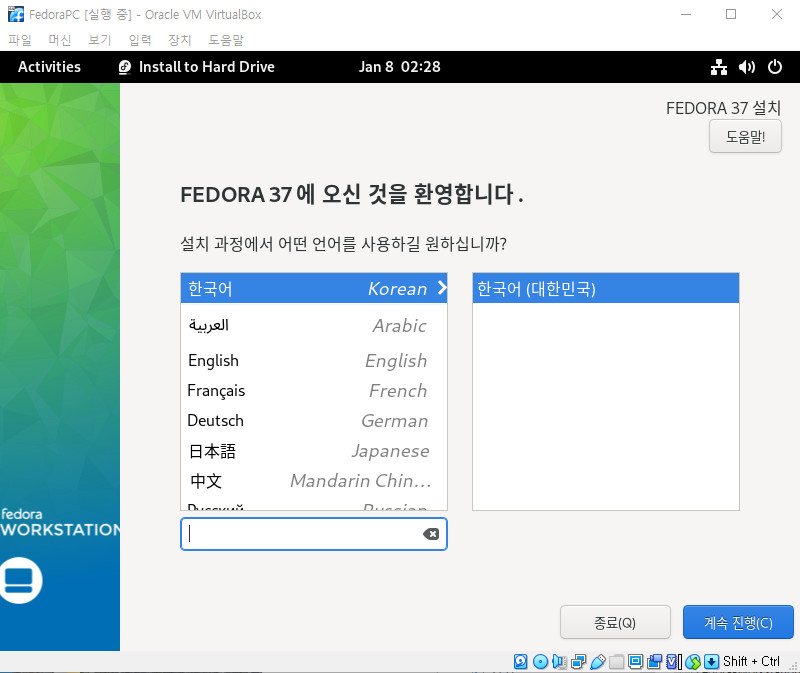Click the recording status icon

pyautogui.click(x=654, y=662)
